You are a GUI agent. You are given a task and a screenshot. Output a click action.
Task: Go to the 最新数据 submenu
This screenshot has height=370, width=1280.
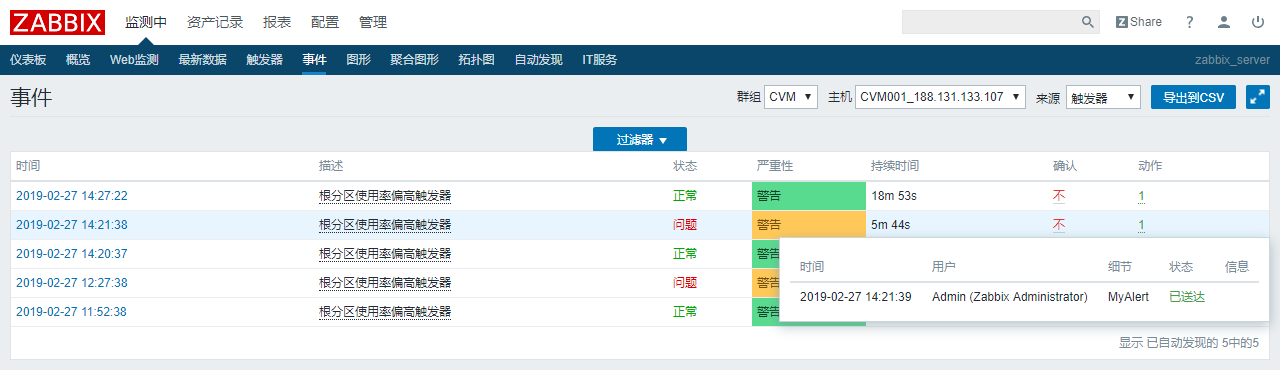(202, 60)
